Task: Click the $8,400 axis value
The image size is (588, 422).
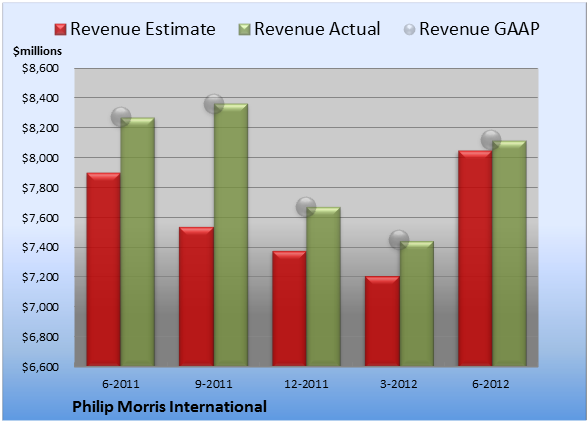Action: [x=40, y=98]
